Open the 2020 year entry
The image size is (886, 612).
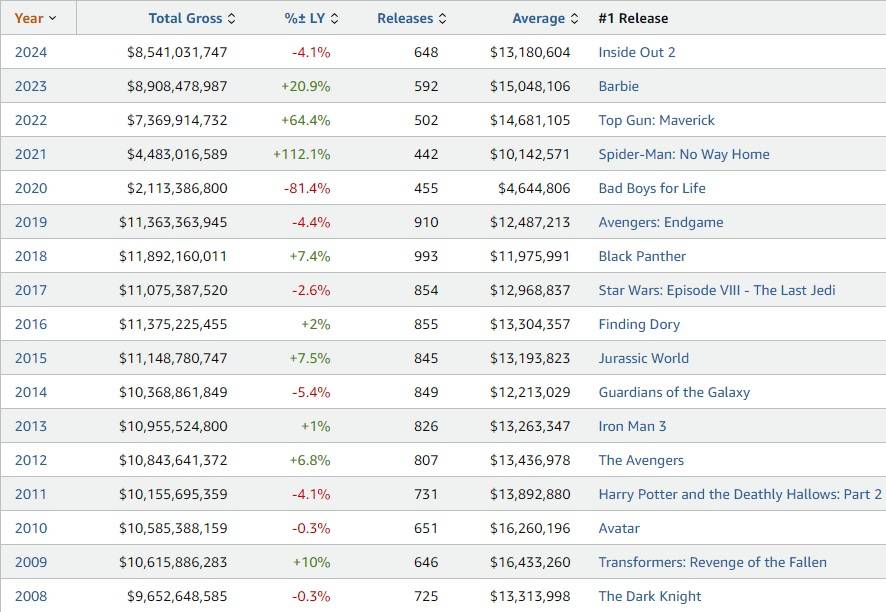(31, 188)
